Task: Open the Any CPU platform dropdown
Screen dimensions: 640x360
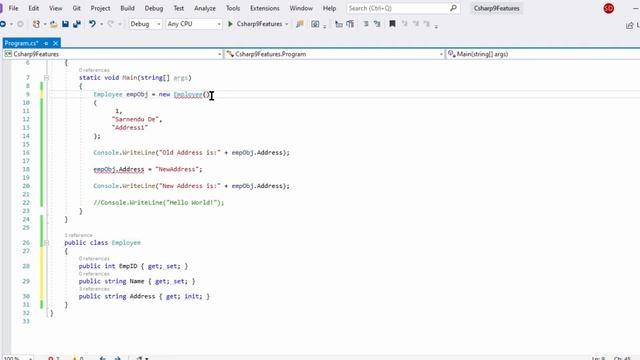Action: pos(194,24)
